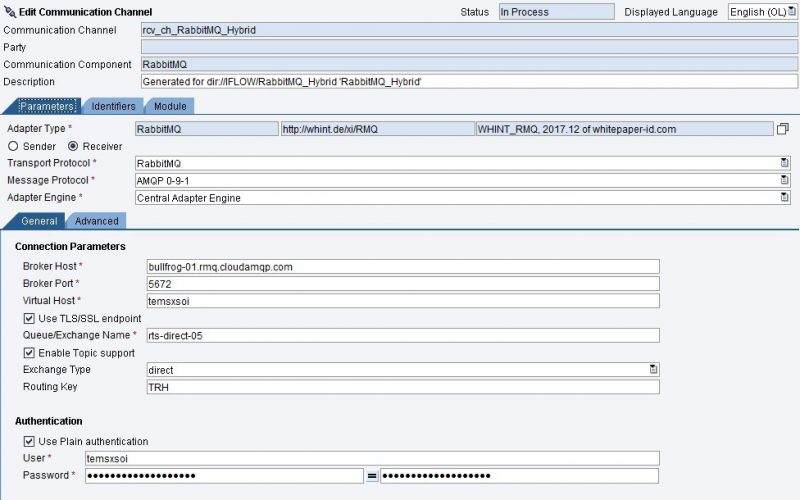The width and height of the screenshot is (800, 500).
Task: Switch to the General sub-tab
Action: 39,221
